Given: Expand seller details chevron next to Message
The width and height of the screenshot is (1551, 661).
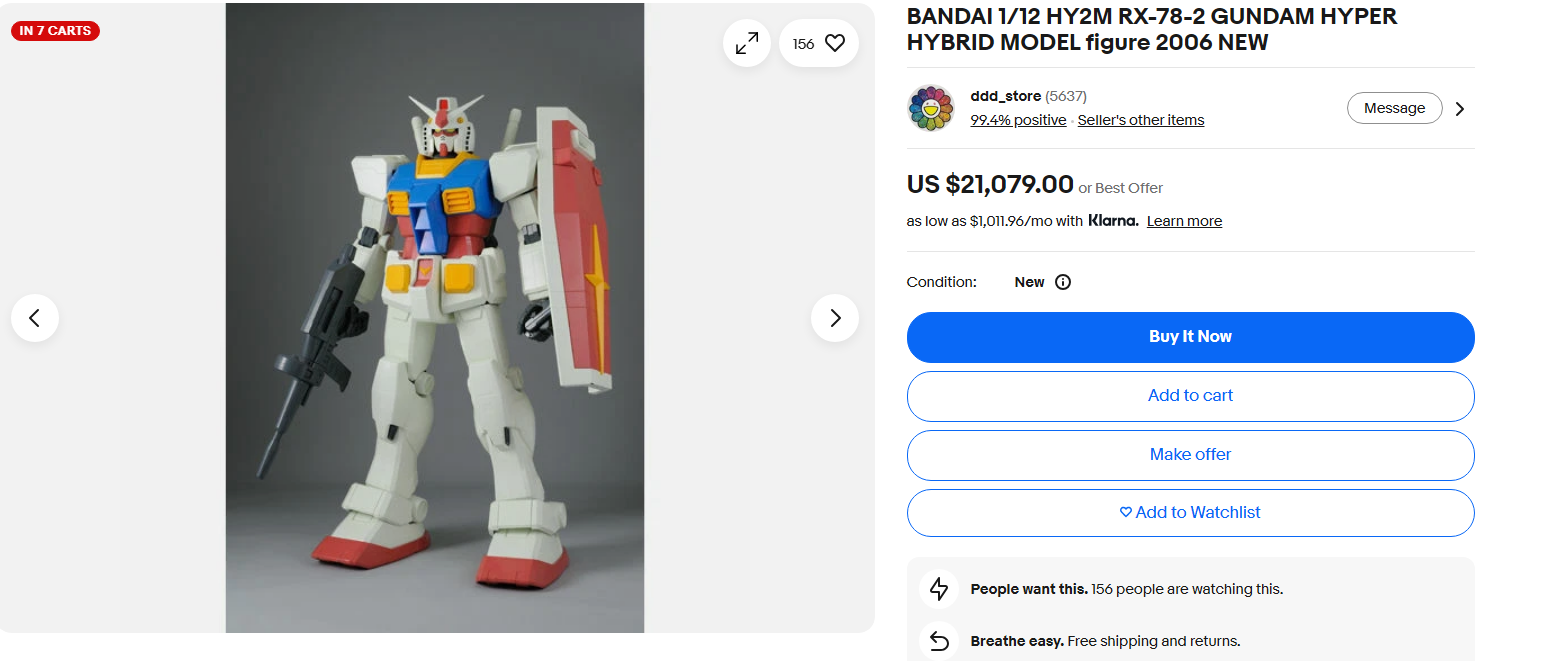Looking at the screenshot, I should 1460,109.
